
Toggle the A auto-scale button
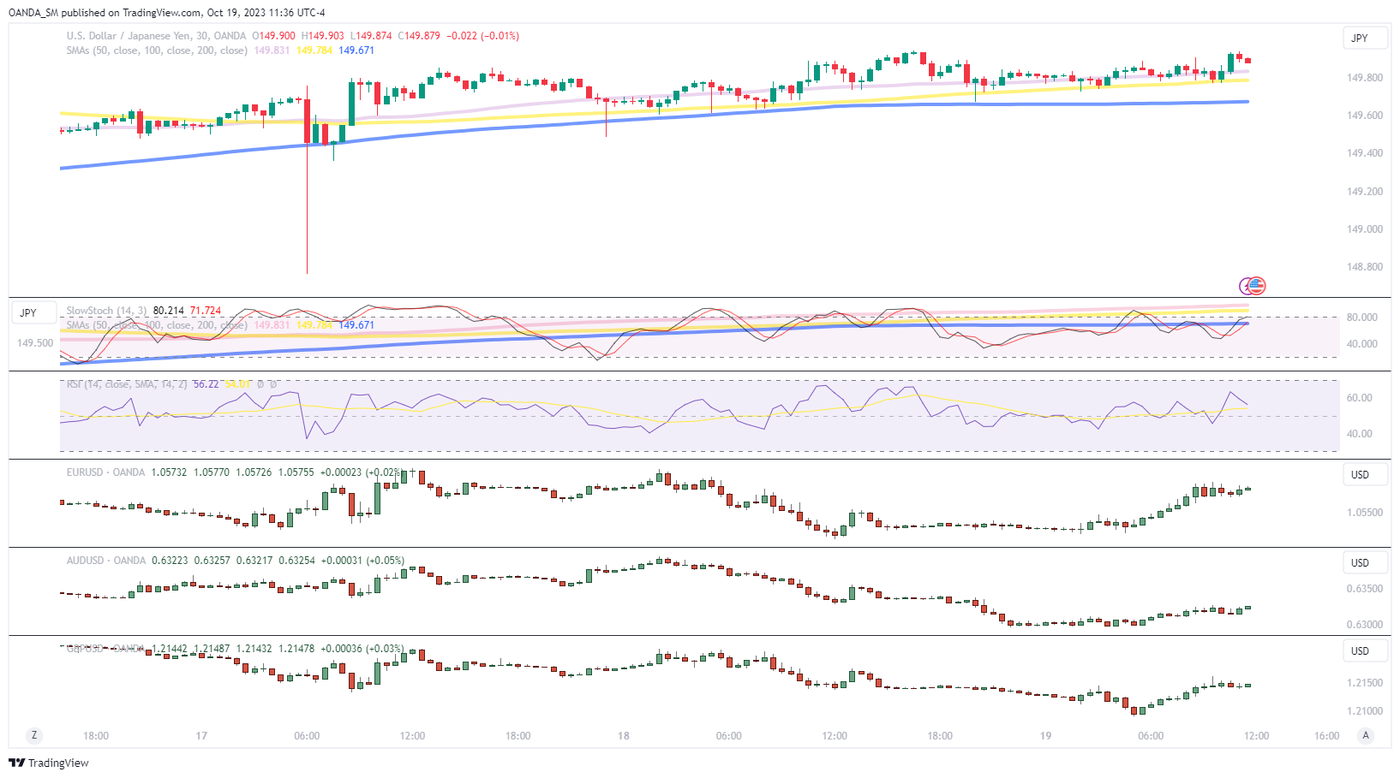click(1365, 735)
